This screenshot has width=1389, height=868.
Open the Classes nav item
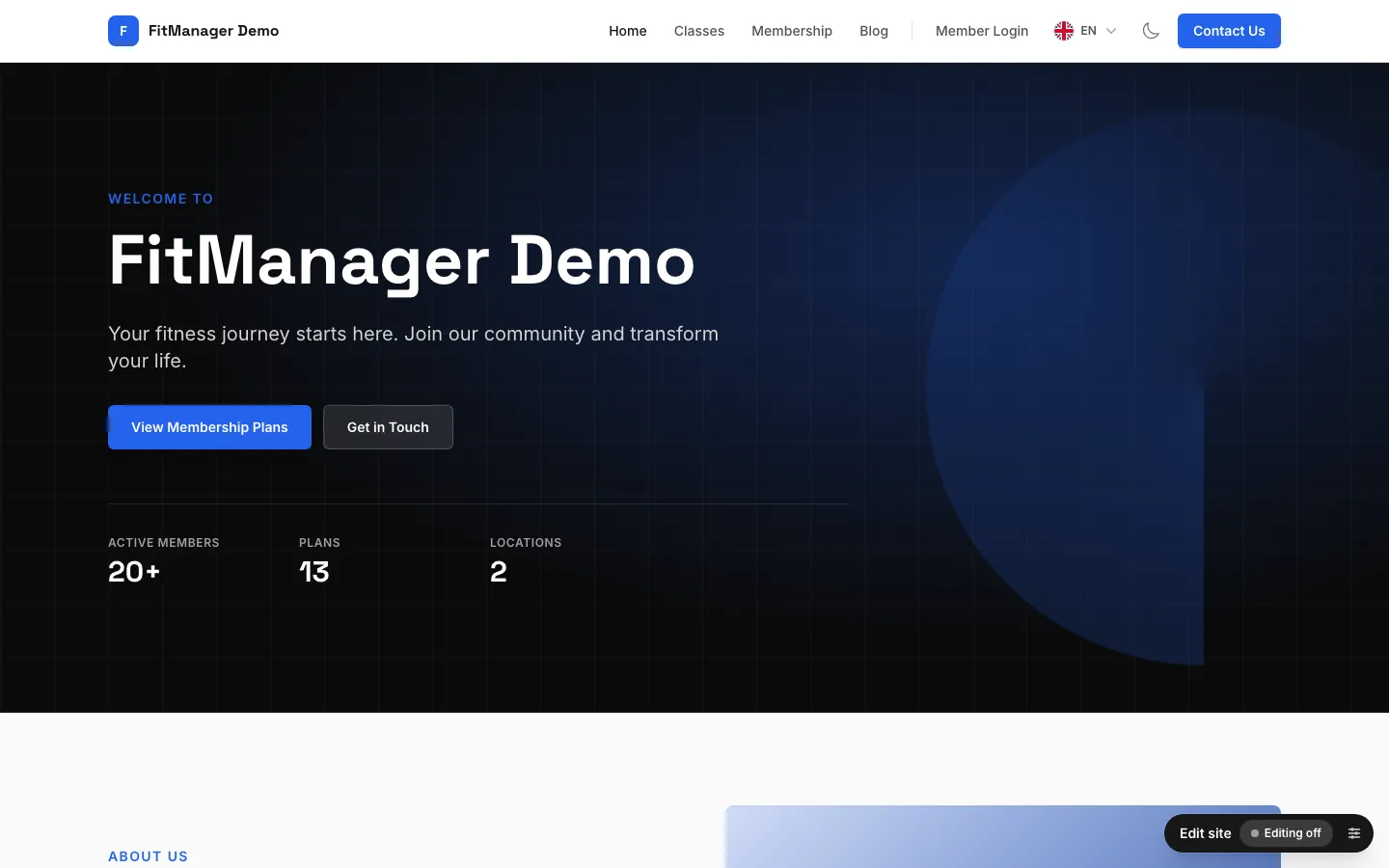699,31
